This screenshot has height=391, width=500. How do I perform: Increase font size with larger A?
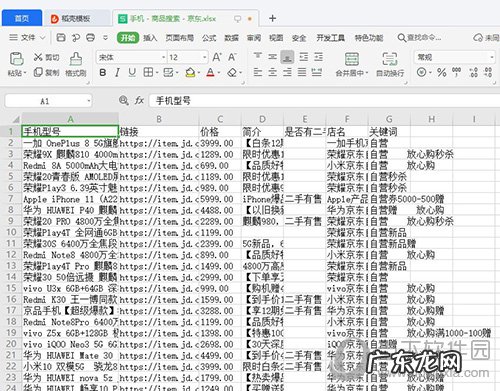coord(216,57)
